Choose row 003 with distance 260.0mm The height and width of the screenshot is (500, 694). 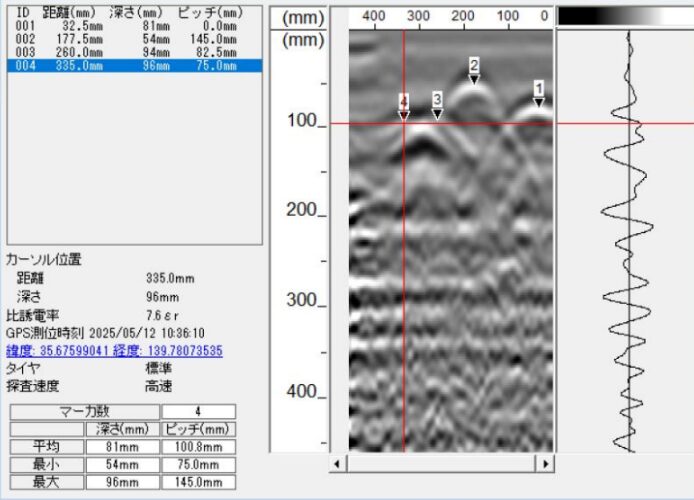(132, 53)
